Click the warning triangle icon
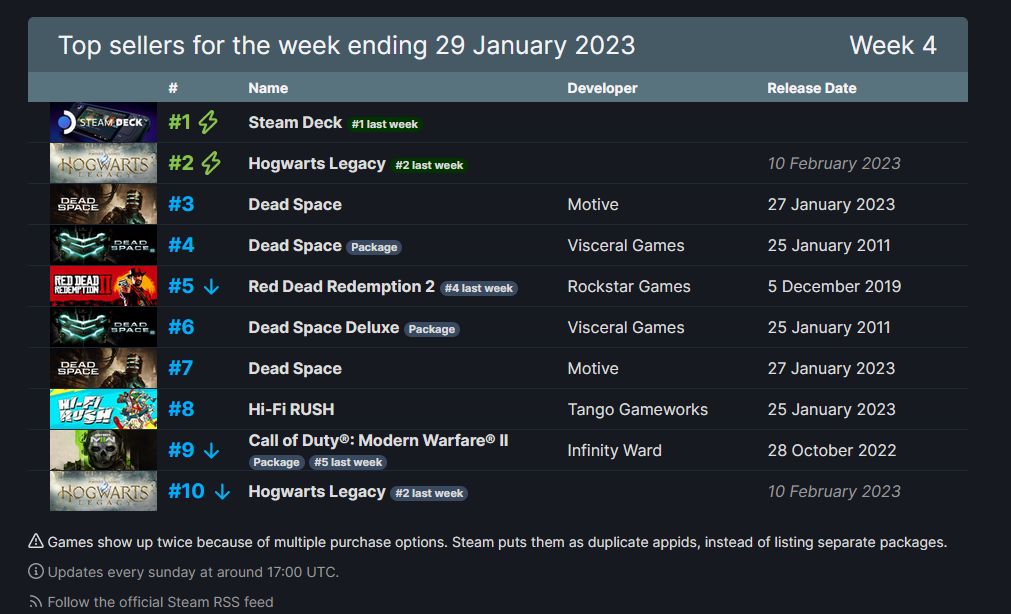Screen dimensions: 1011x614 (x=36, y=542)
